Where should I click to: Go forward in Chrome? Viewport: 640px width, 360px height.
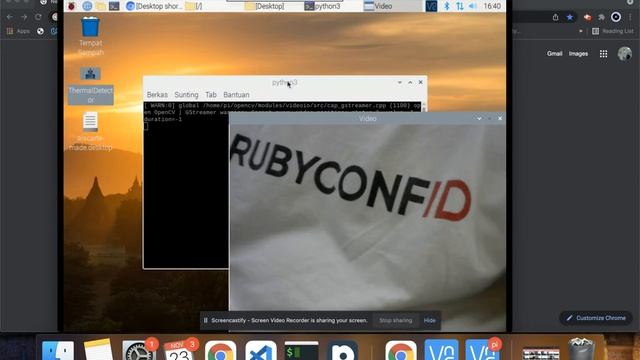[24, 17]
